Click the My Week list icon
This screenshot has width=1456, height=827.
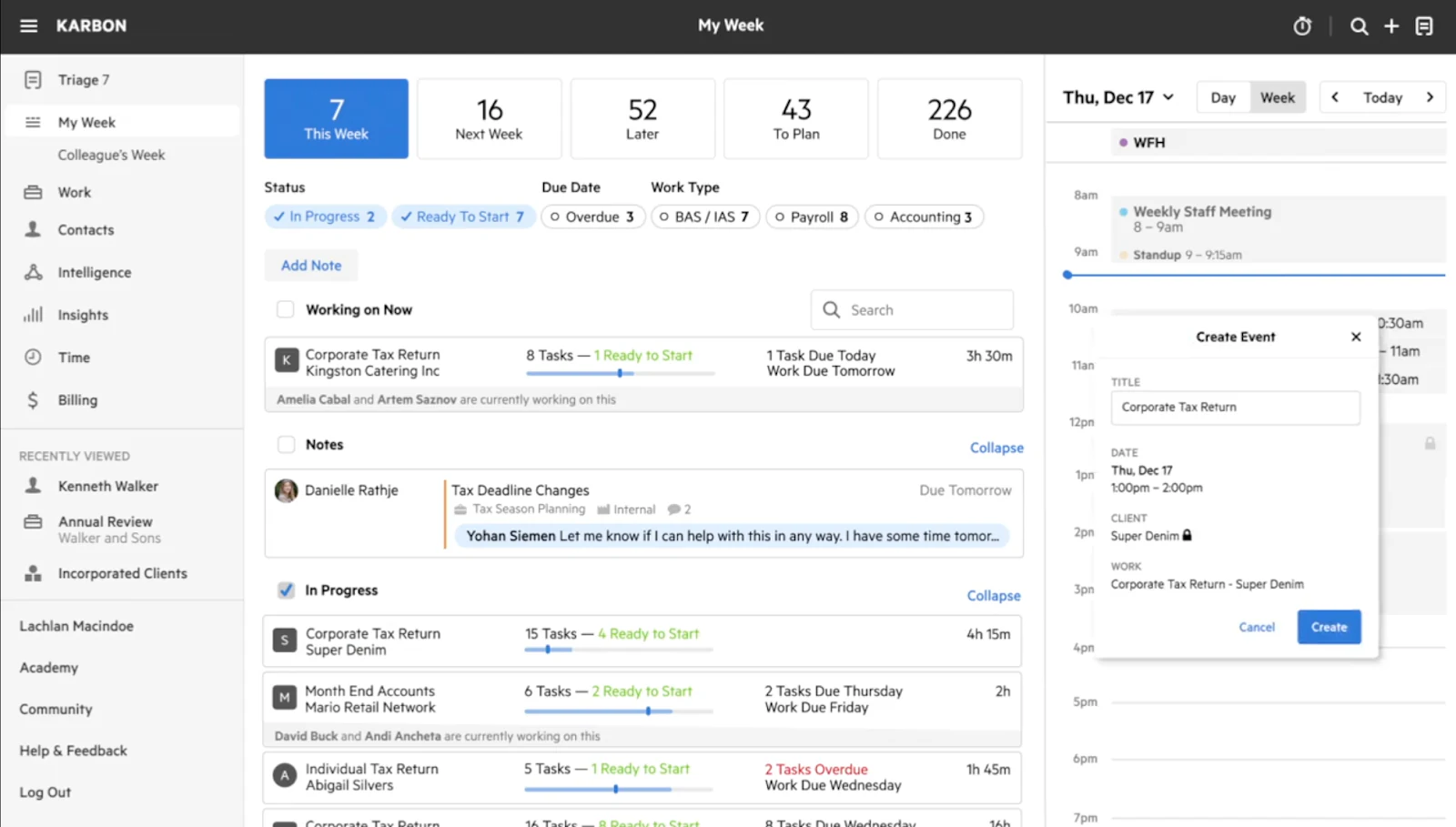click(x=33, y=122)
